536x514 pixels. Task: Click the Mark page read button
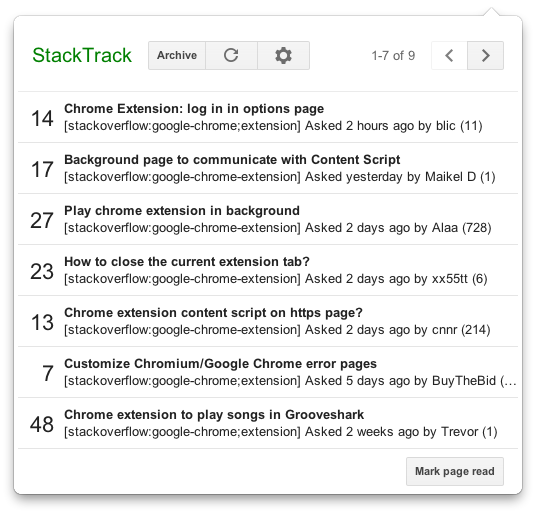[x=455, y=471]
